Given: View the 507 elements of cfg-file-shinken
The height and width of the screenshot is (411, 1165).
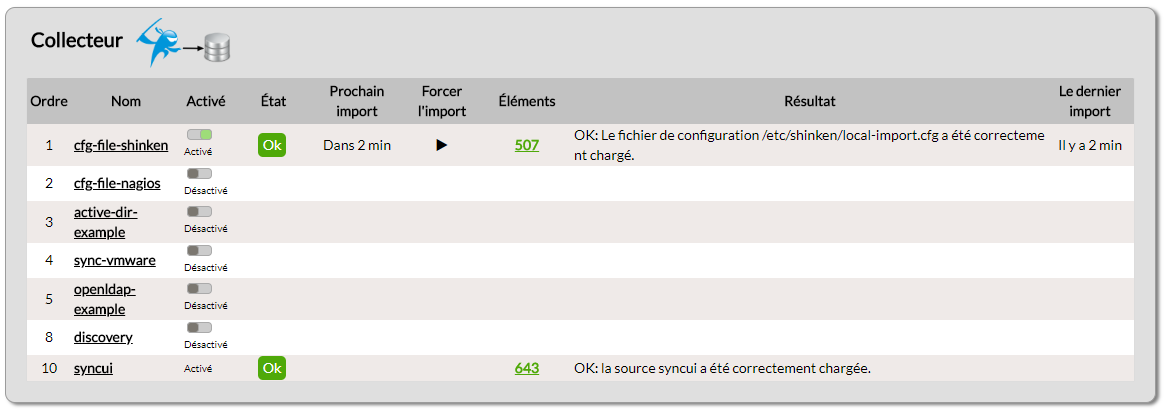Looking at the screenshot, I should click(x=527, y=145).
